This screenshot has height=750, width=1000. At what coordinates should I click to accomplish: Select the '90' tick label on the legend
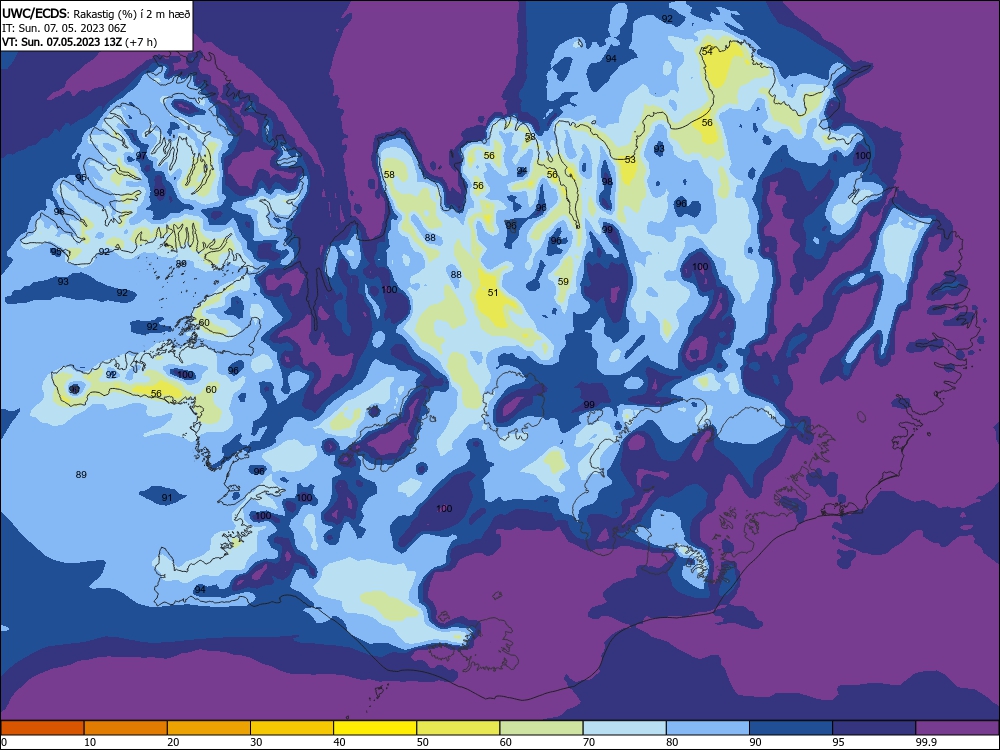click(x=756, y=742)
